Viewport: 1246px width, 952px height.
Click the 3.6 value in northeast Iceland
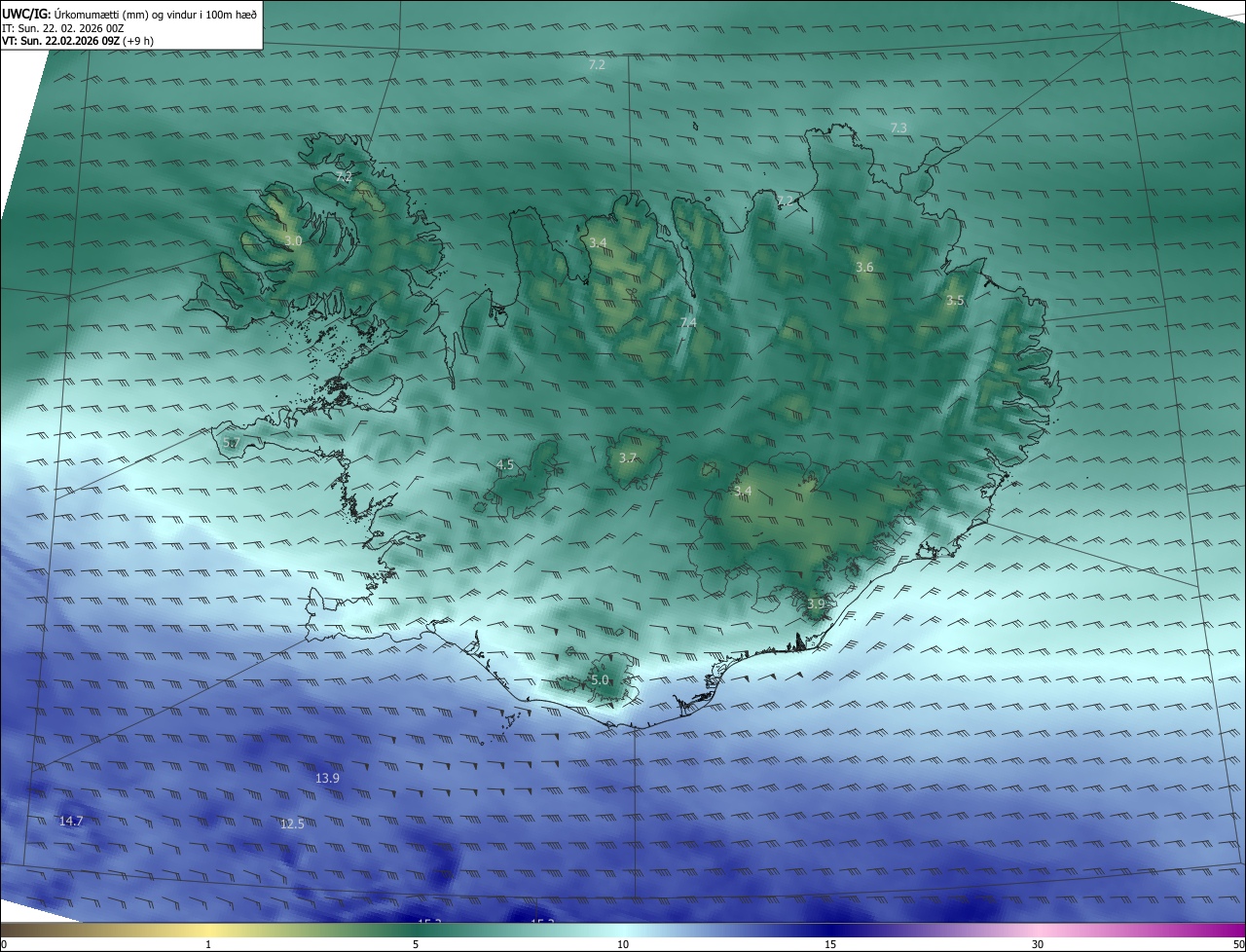click(x=864, y=268)
